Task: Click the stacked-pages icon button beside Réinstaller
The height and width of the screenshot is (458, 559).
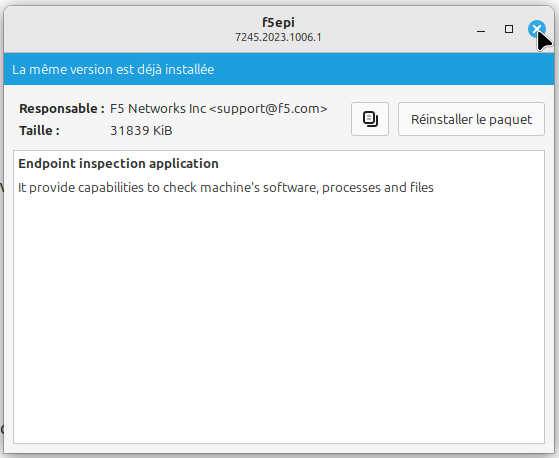Action: point(370,119)
